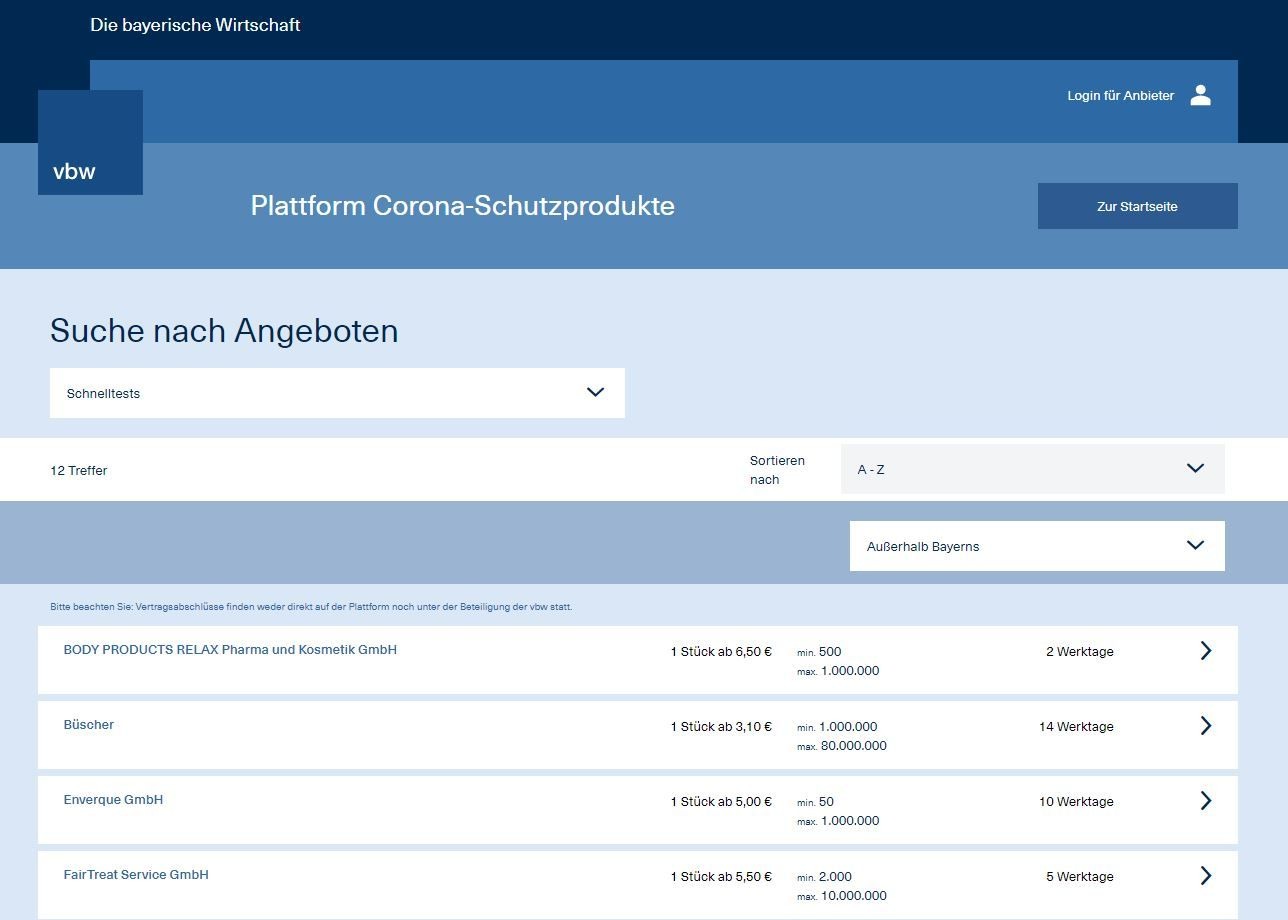Open the Schnelltests category dropdown
The image size is (1288, 920).
coord(337,393)
